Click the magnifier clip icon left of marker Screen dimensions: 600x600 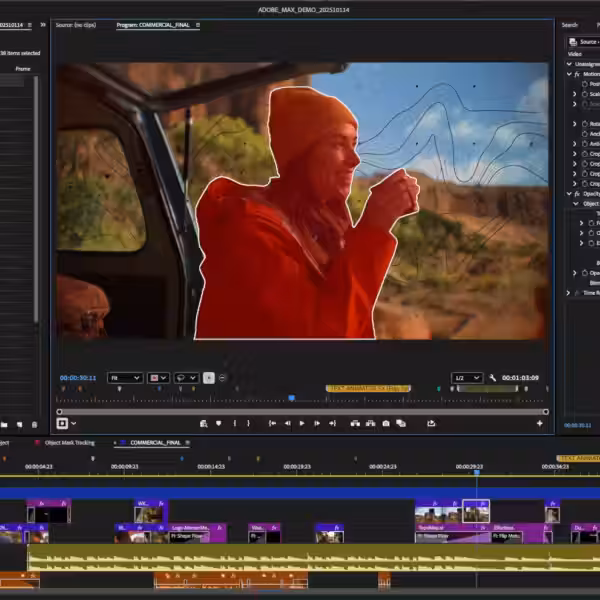[x=204, y=423]
